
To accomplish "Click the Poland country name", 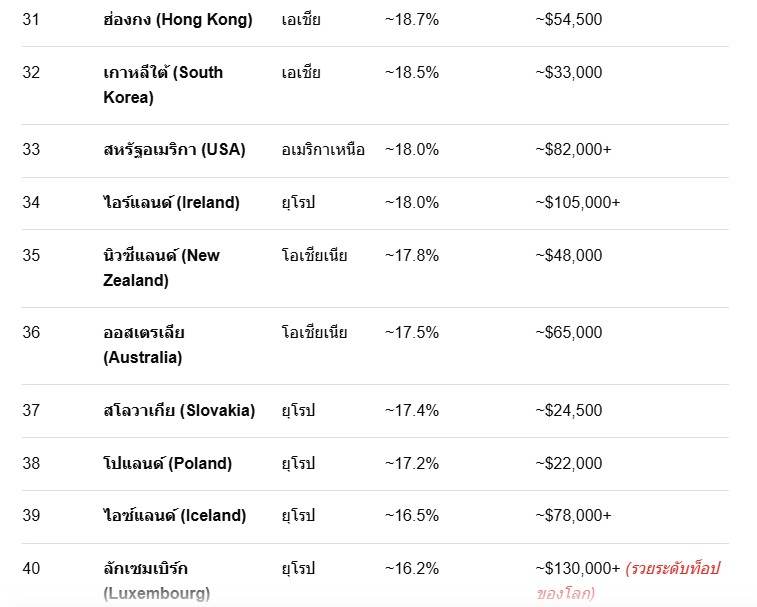I will click(168, 464).
